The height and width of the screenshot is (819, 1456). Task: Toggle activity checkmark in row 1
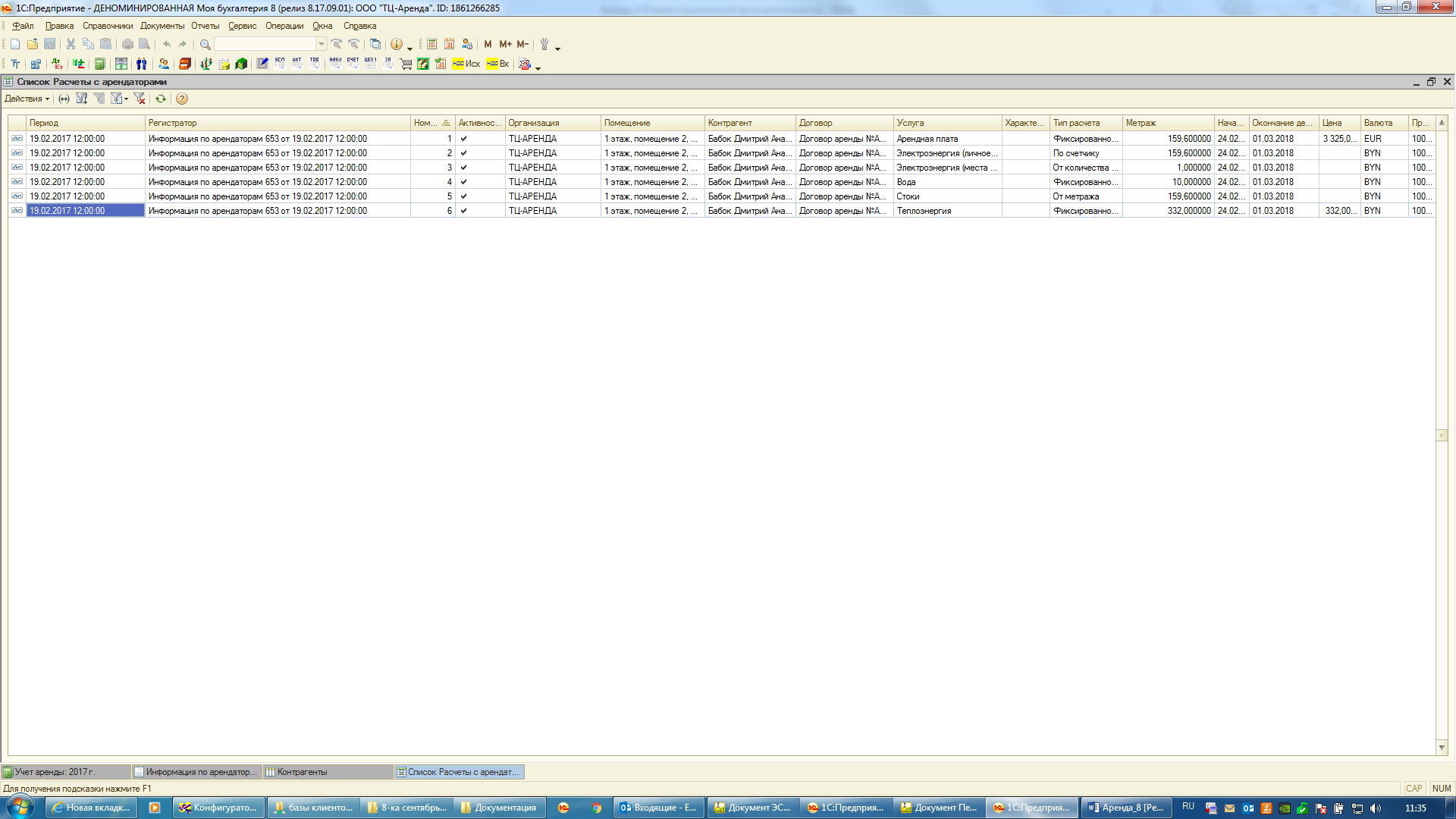[463, 139]
